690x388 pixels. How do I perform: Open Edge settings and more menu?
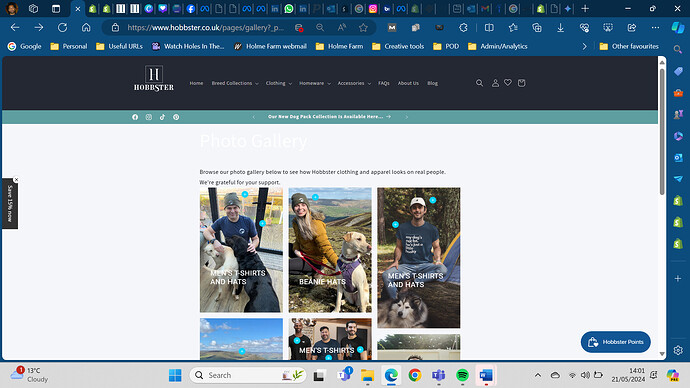coord(656,27)
